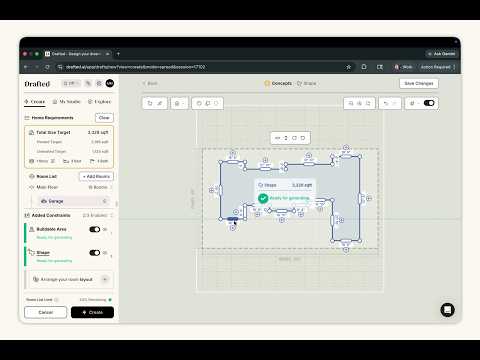The image size is (480, 360).
Task: Select the last shape icon in the shape-tools group
Action: click(x=216, y=103)
